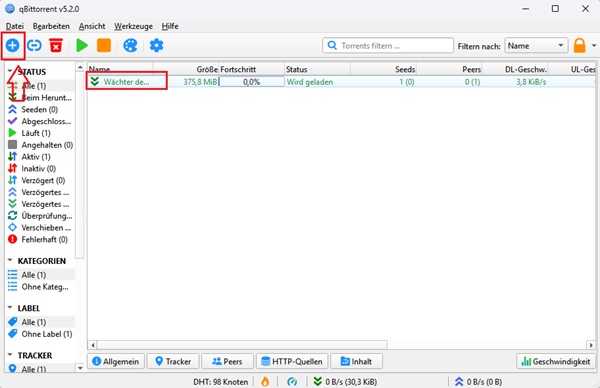Select 'Aktiv (1)' status filter
Viewport: 600px width, 388px height.
(39, 157)
